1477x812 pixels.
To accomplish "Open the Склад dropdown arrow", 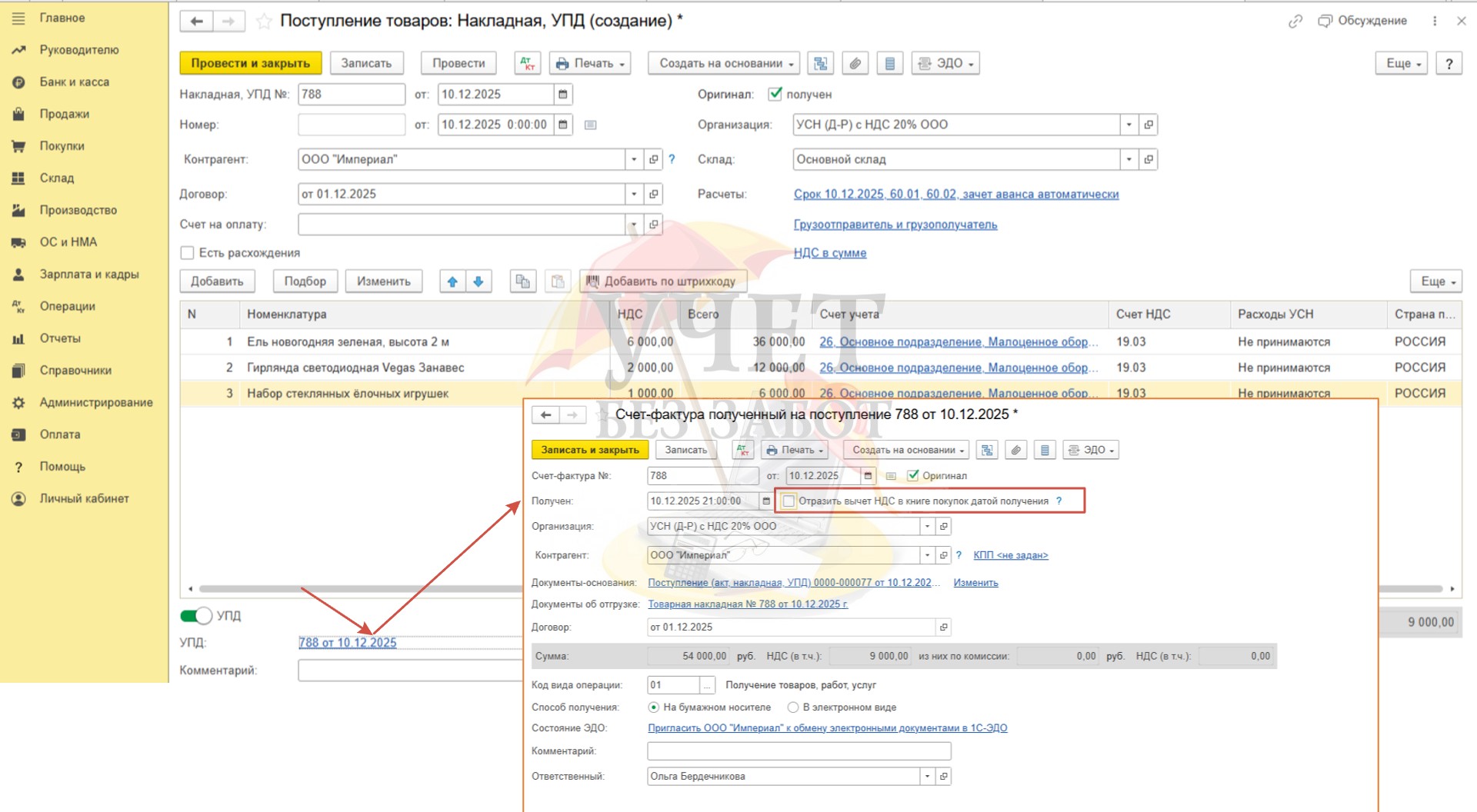I will (x=1129, y=160).
